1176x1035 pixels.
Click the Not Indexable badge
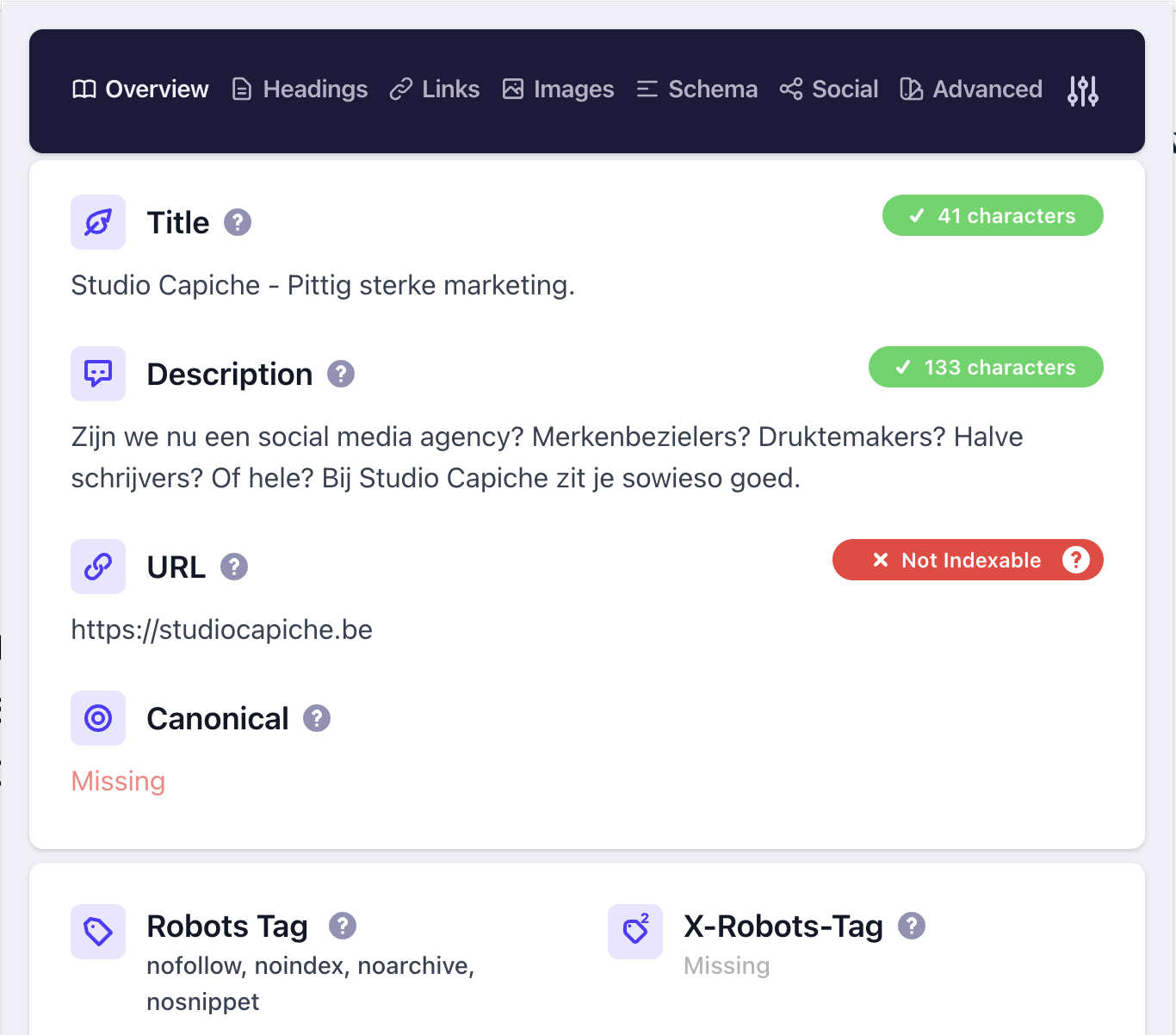(x=968, y=560)
